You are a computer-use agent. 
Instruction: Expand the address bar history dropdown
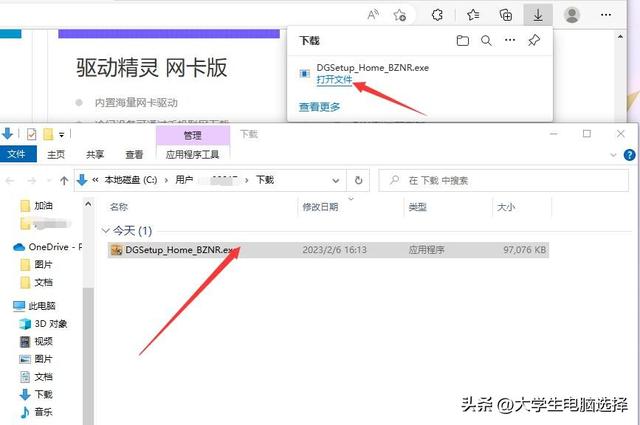(x=336, y=180)
